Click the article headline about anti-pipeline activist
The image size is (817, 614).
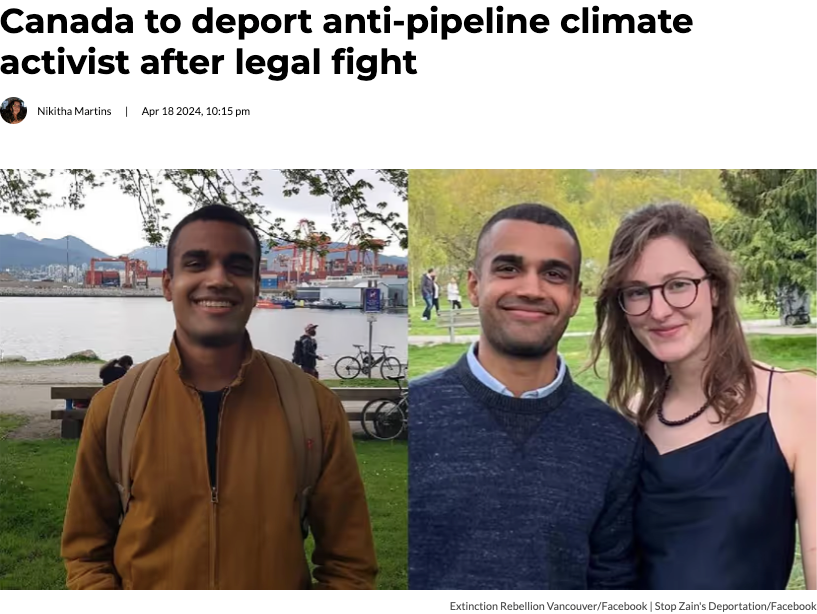(x=346, y=41)
